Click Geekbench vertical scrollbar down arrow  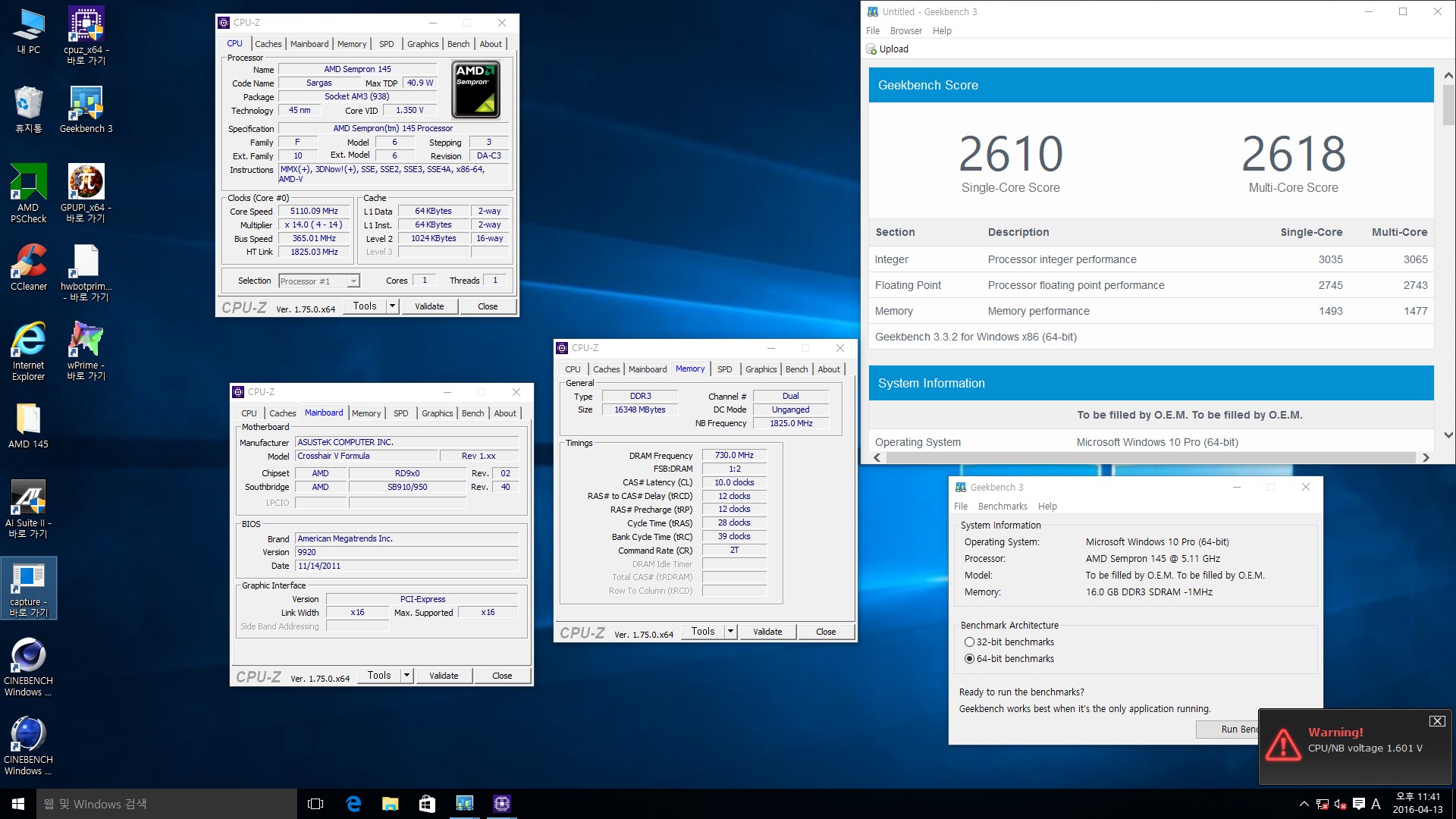click(1448, 435)
